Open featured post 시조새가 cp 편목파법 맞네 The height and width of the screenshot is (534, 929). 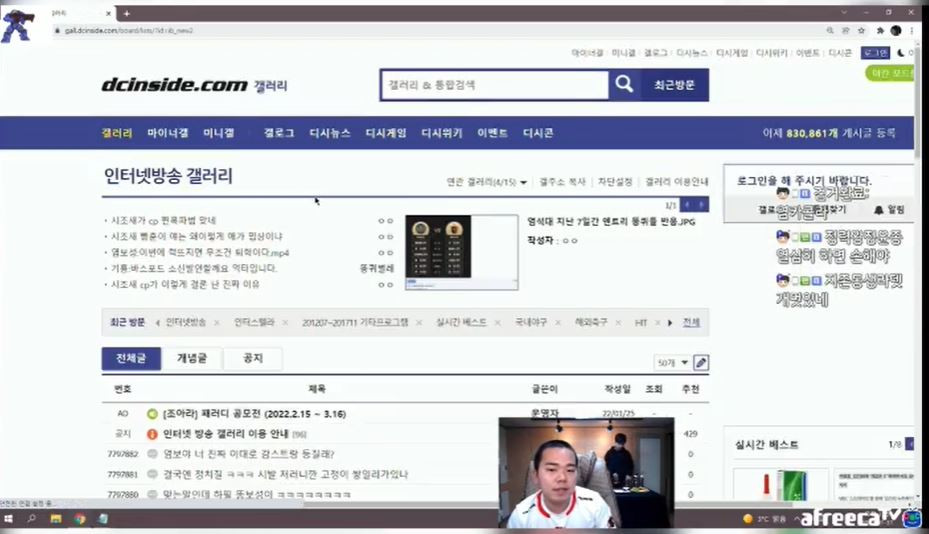[x=164, y=220]
